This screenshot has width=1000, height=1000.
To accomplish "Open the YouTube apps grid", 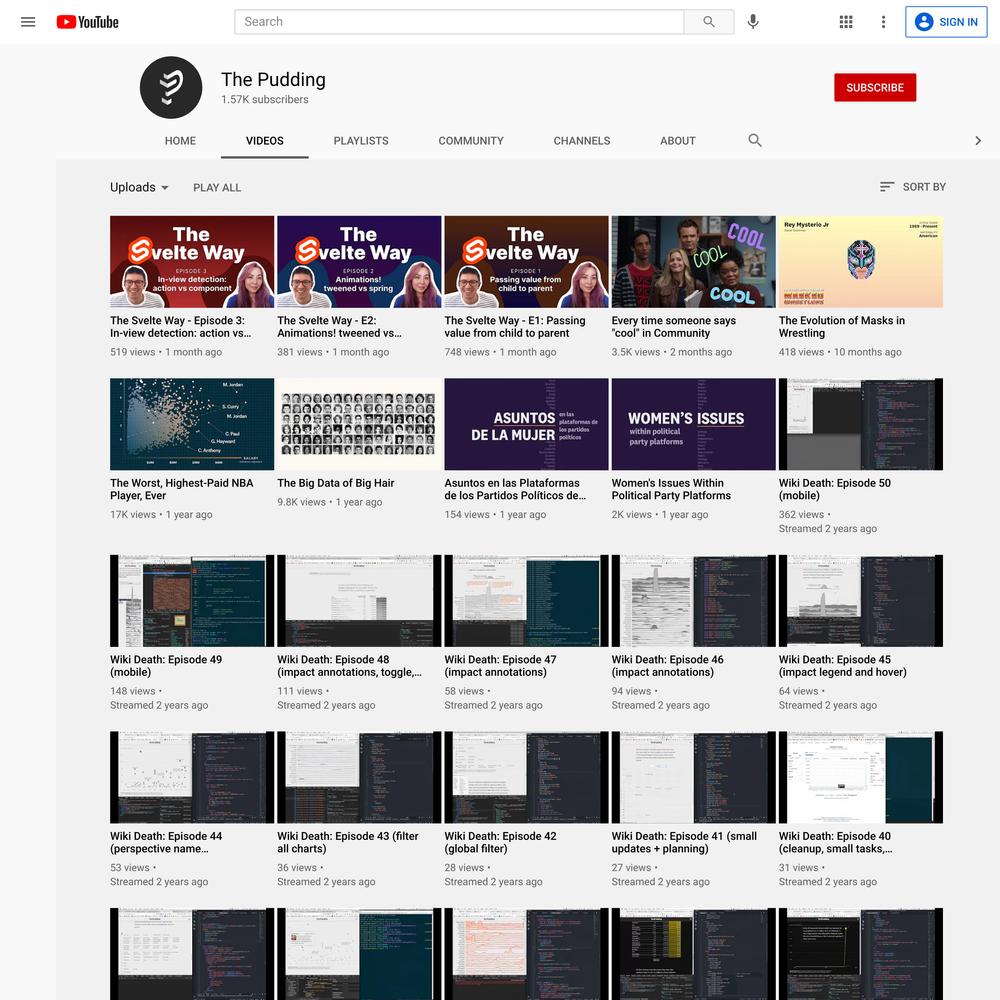I will 846,22.
